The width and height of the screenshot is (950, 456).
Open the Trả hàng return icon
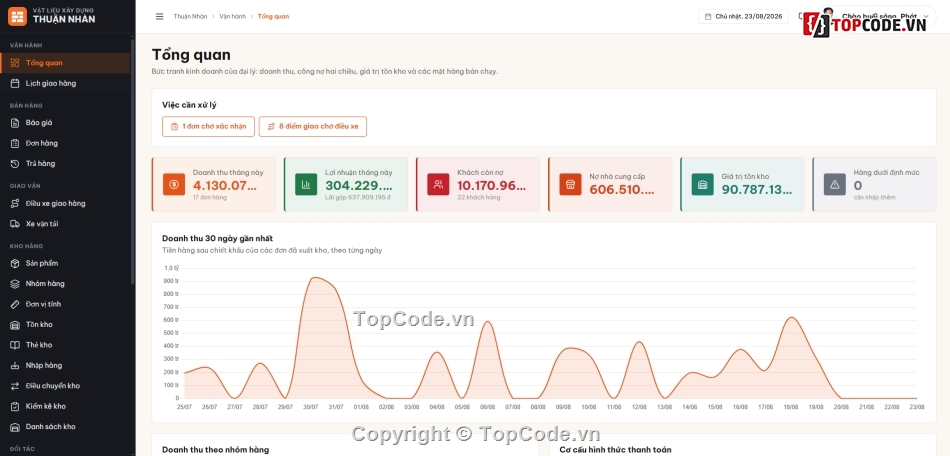[x=15, y=164]
